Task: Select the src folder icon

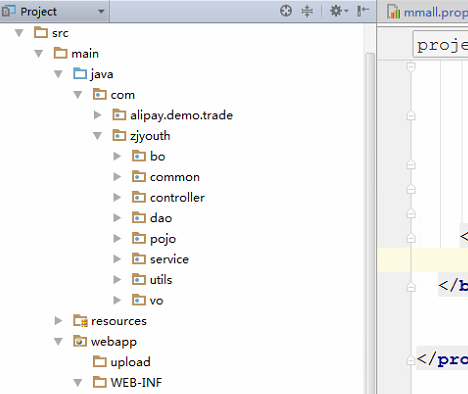Action: (41, 33)
